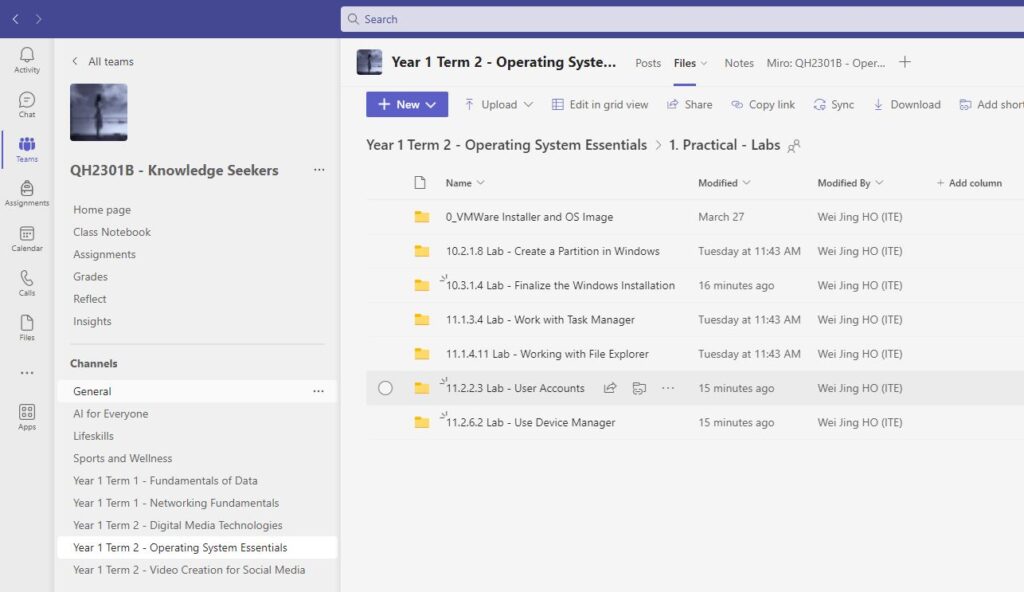Image resolution: width=1024 pixels, height=592 pixels.
Task: Select the 11.2.2.3 Lab row selection circle
Action: pos(385,388)
